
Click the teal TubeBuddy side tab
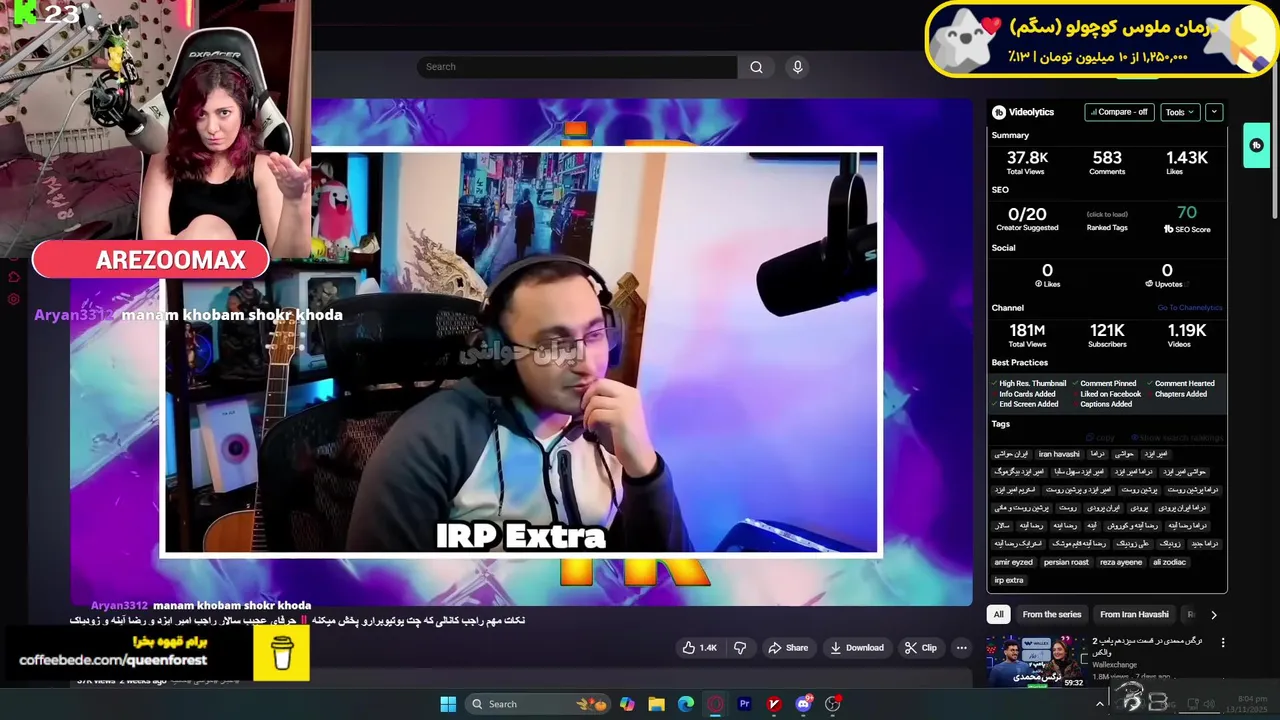pyautogui.click(x=1256, y=145)
